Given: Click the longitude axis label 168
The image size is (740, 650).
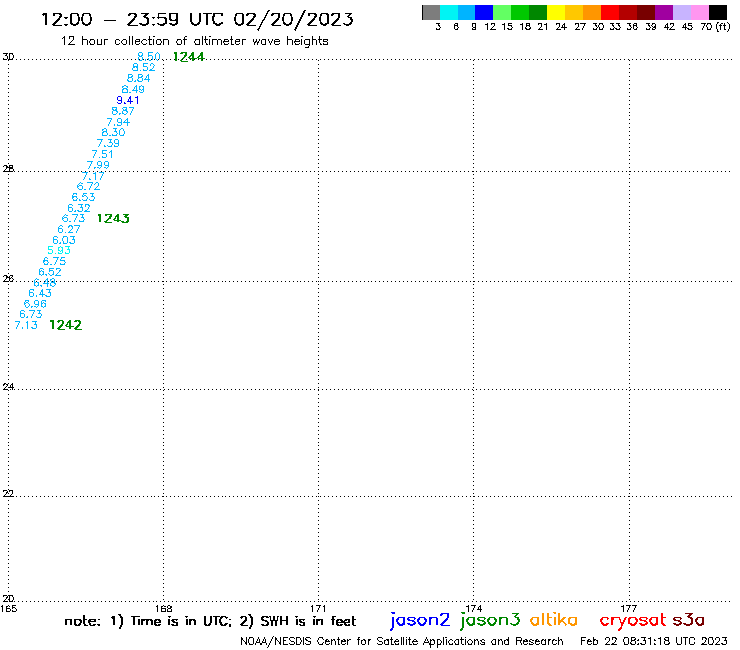Looking at the screenshot, I should click(x=164, y=608).
